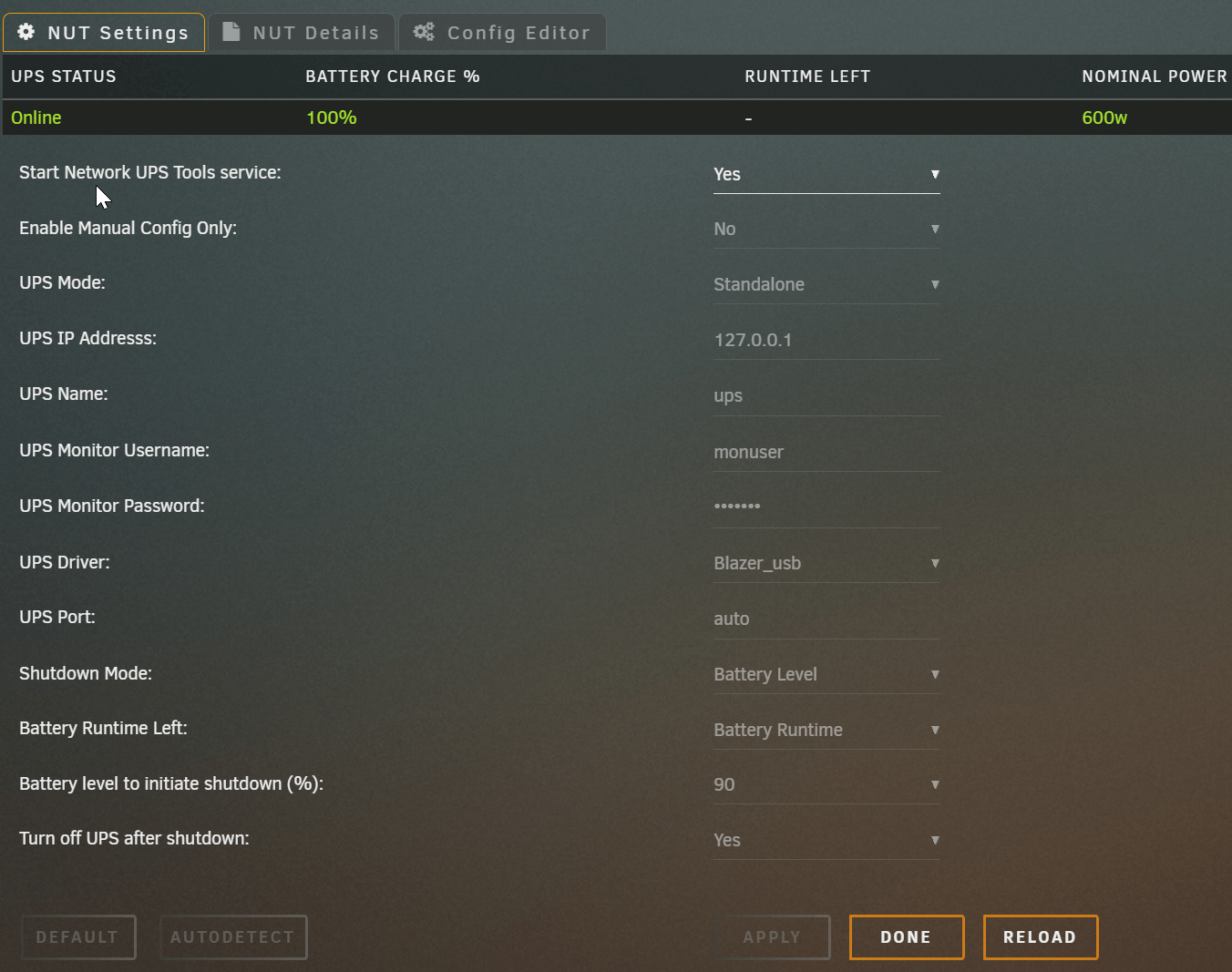Click the 100% battery charge value
1232x972 pixels.
(x=332, y=118)
